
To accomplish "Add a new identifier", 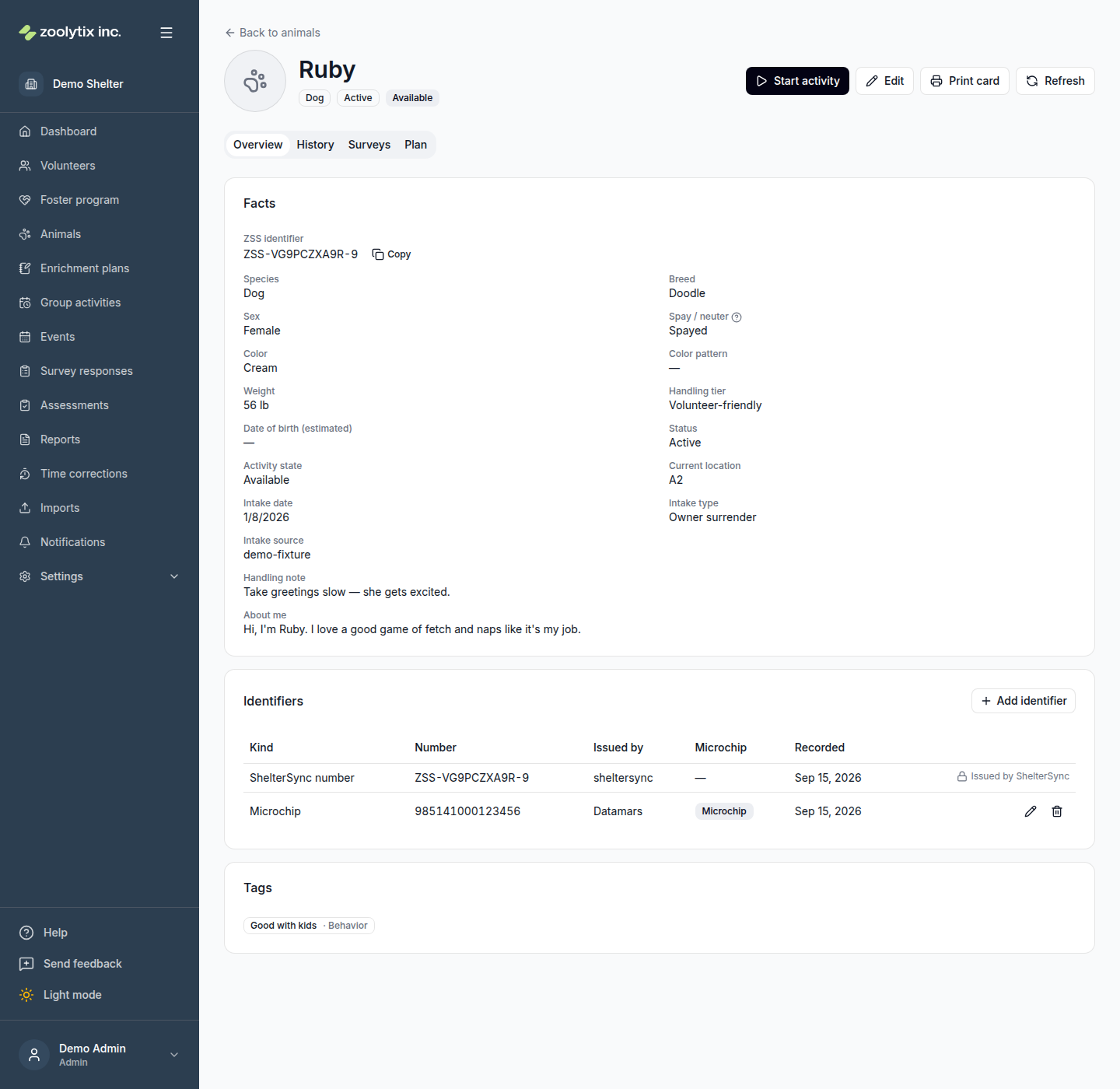I will (1024, 701).
